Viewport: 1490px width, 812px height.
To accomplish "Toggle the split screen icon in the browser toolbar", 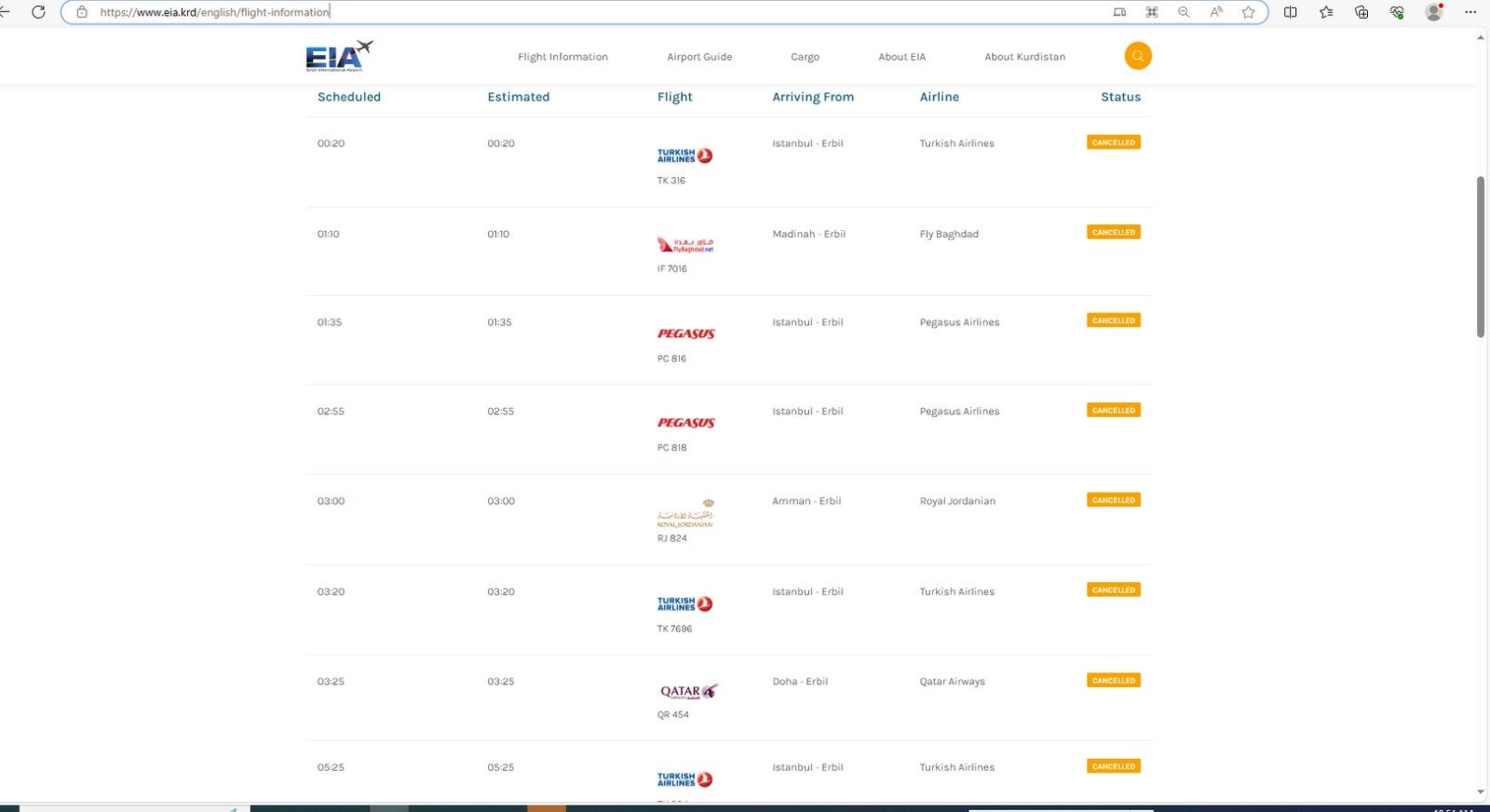I will [1290, 12].
